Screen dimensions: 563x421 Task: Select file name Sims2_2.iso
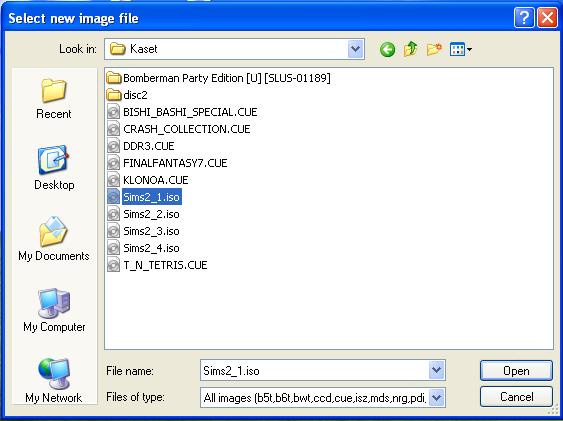click(151, 214)
